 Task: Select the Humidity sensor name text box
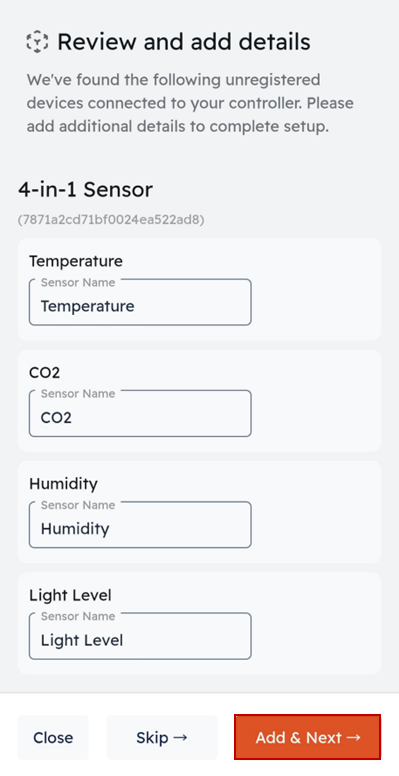[x=140, y=525]
